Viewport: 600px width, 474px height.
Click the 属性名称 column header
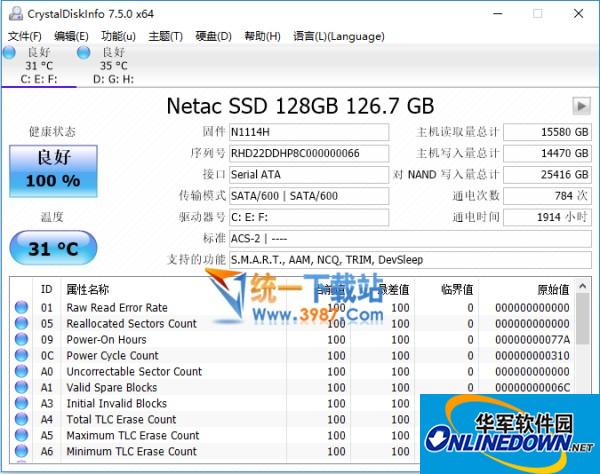(x=88, y=289)
